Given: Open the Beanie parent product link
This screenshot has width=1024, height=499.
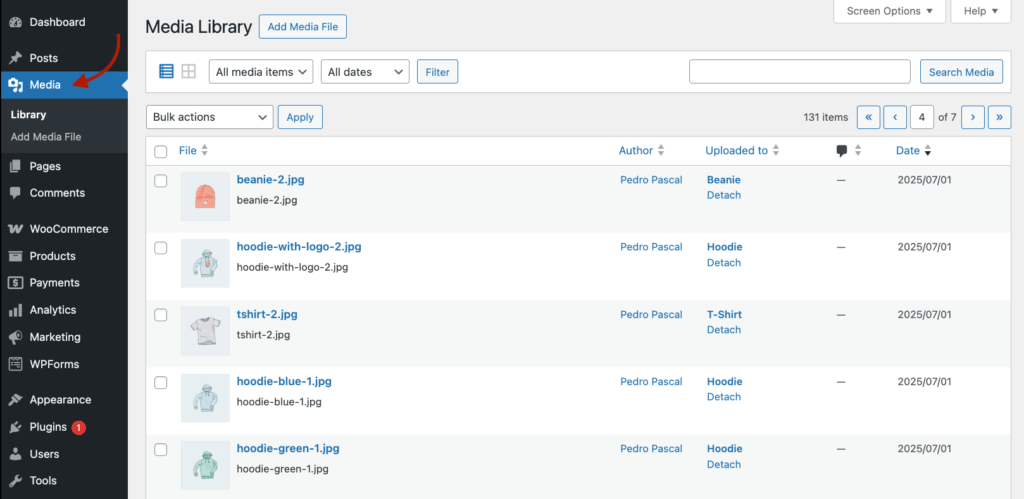Looking at the screenshot, I should click(x=724, y=180).
